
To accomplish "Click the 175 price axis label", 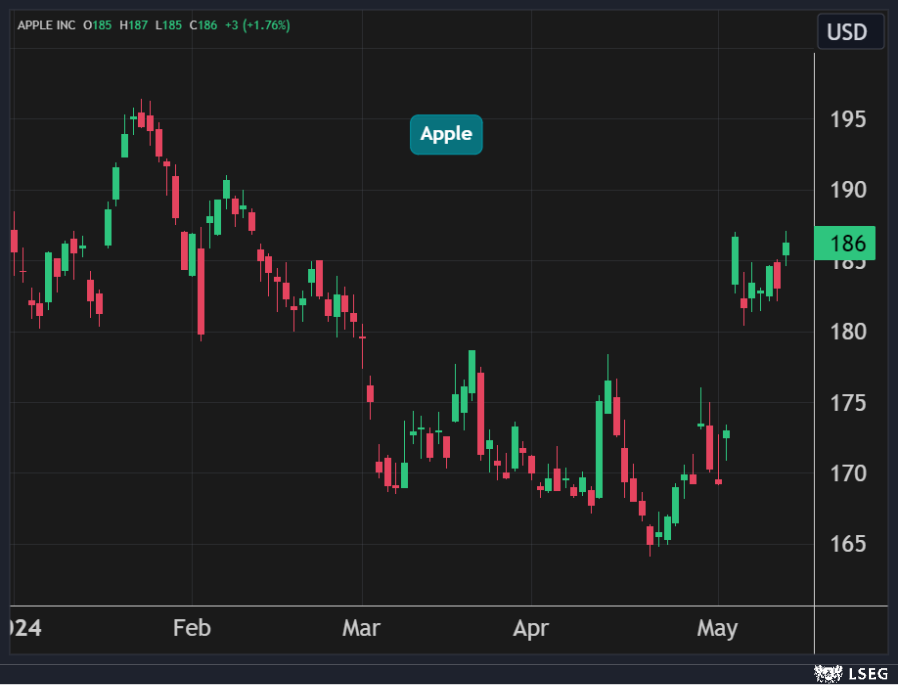I will click(x=848, y=403).
